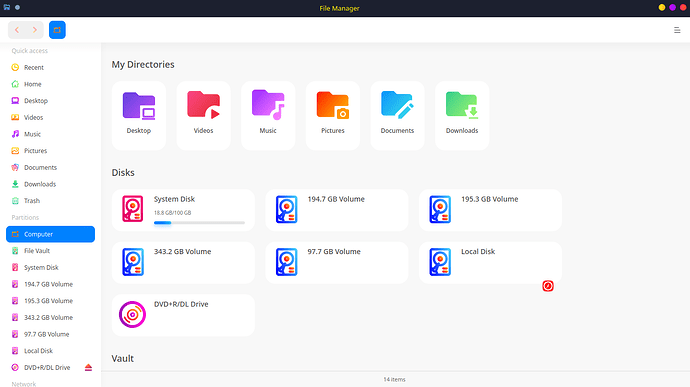Screen dimensions: 690x387
Task: Select Videos in the sidebar
Action: [x=50, y=118]
